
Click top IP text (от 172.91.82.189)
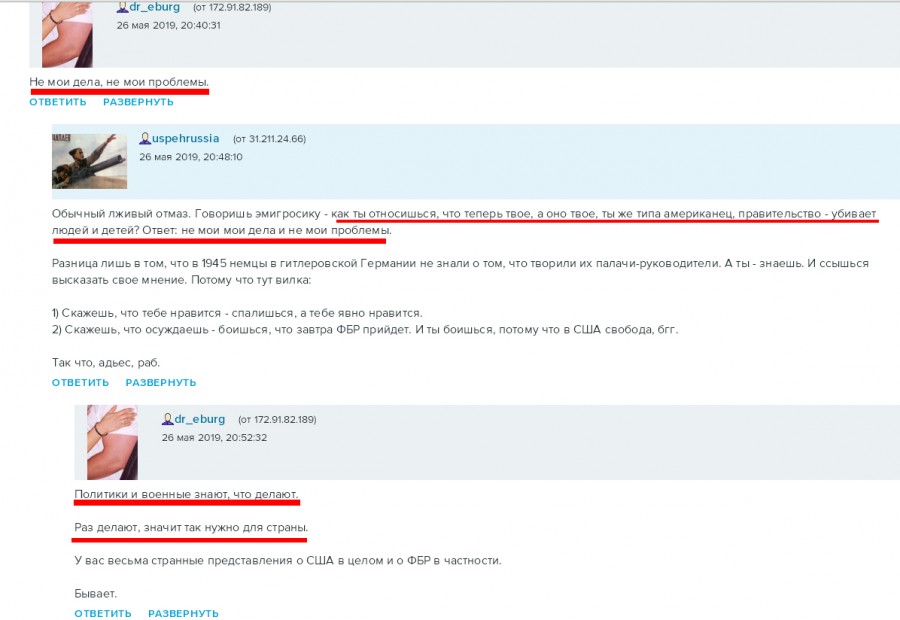pyautogui.click(x=232, y=7)
